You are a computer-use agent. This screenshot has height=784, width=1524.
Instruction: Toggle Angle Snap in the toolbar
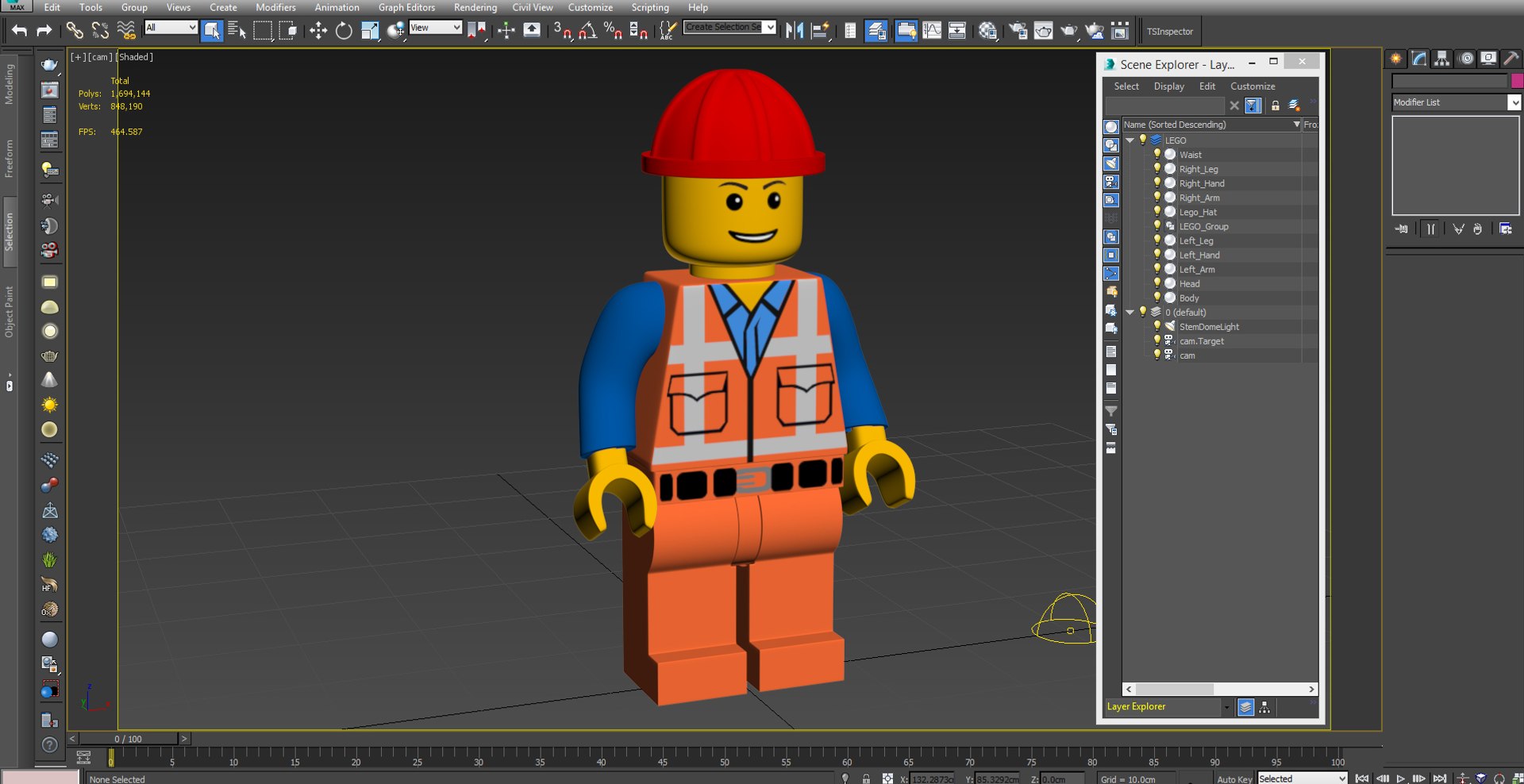point(588,31)
